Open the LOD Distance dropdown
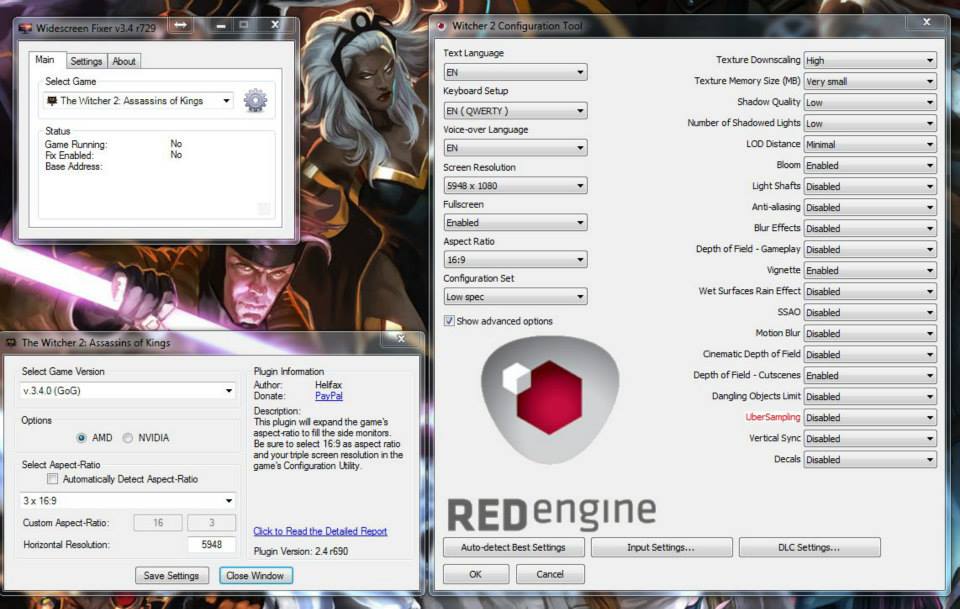Screen dimensions: 960x609 click(870, 144)
